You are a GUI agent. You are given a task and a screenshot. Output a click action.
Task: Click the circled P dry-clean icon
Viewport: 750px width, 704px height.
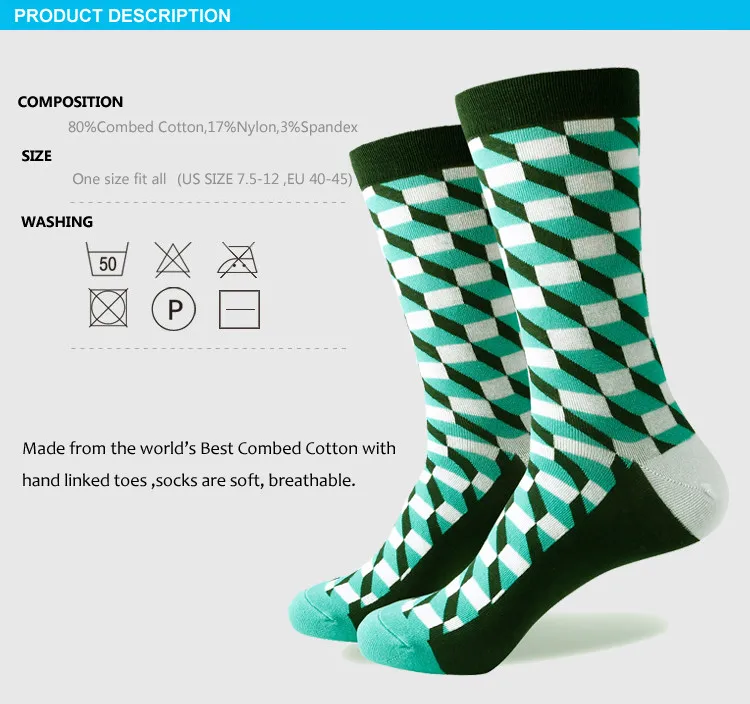click(x=174, y=309)
